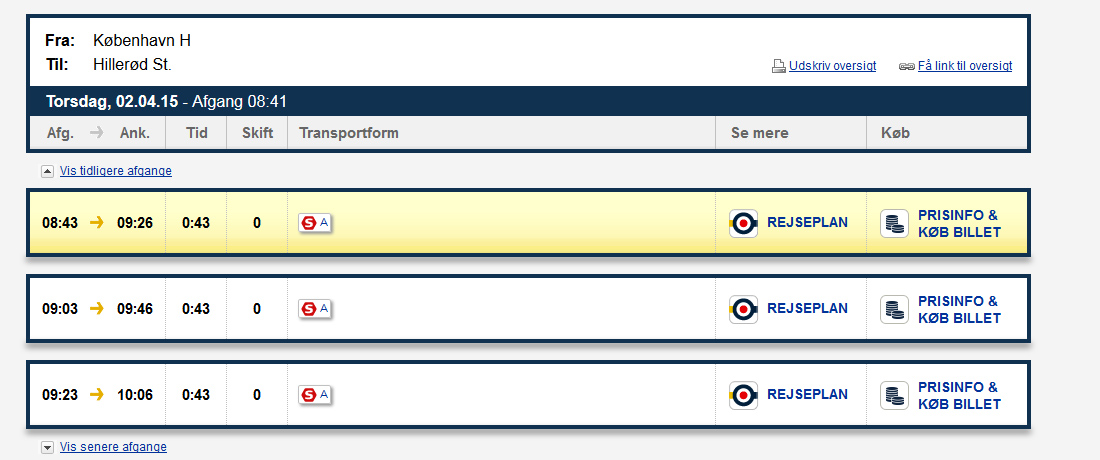
Task: Open Vis senere afgange link
Action: 114,447
